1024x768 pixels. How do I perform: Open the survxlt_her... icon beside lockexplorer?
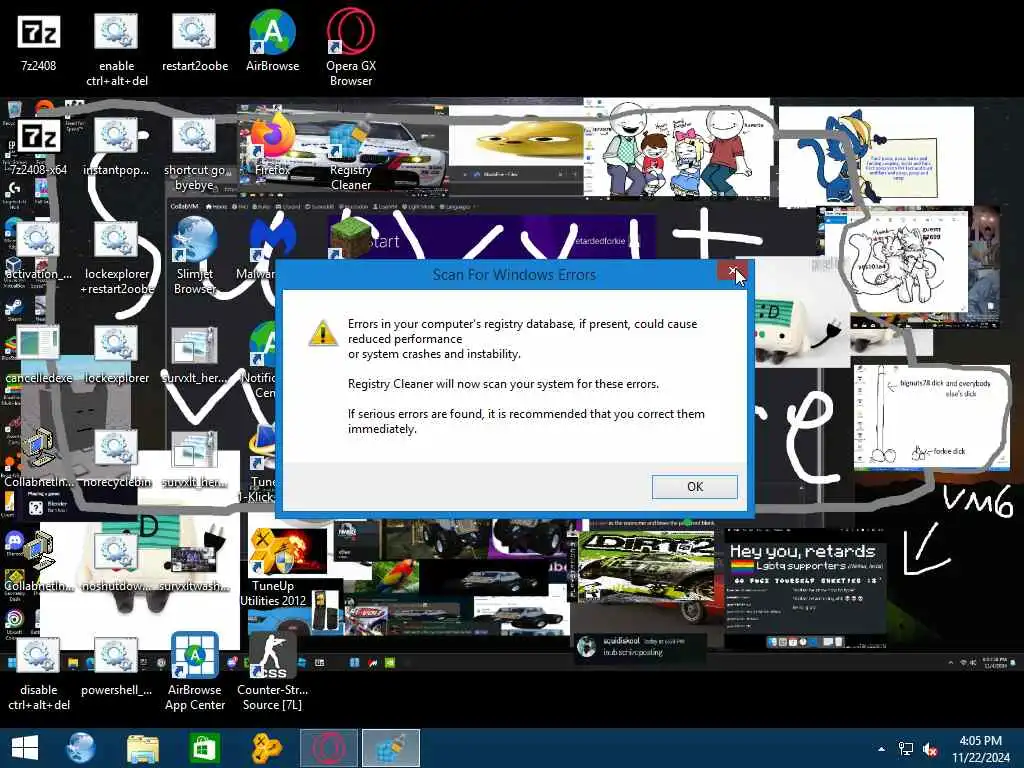pos(195,354)
